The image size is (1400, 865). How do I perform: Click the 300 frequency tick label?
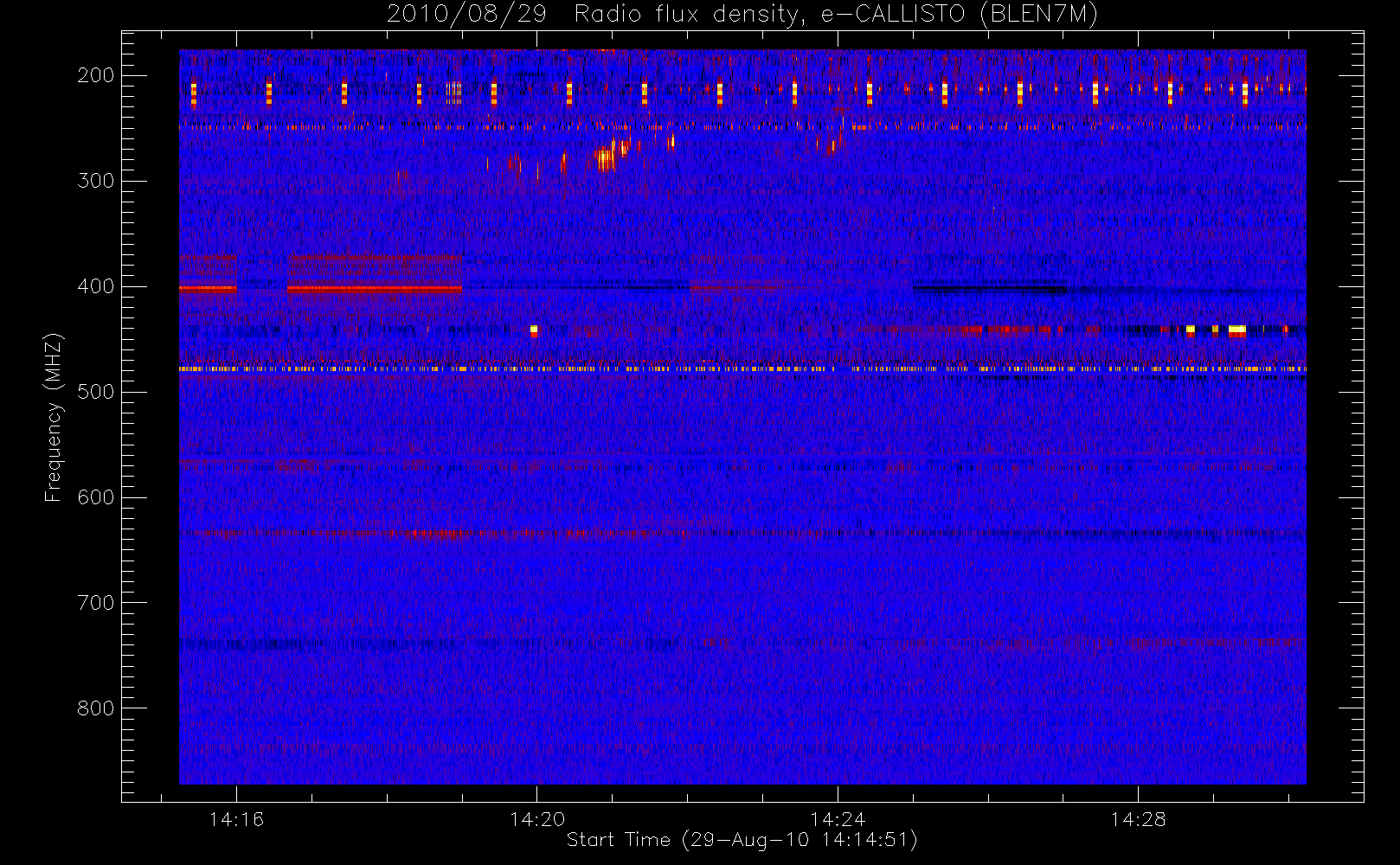pos(95,181)
